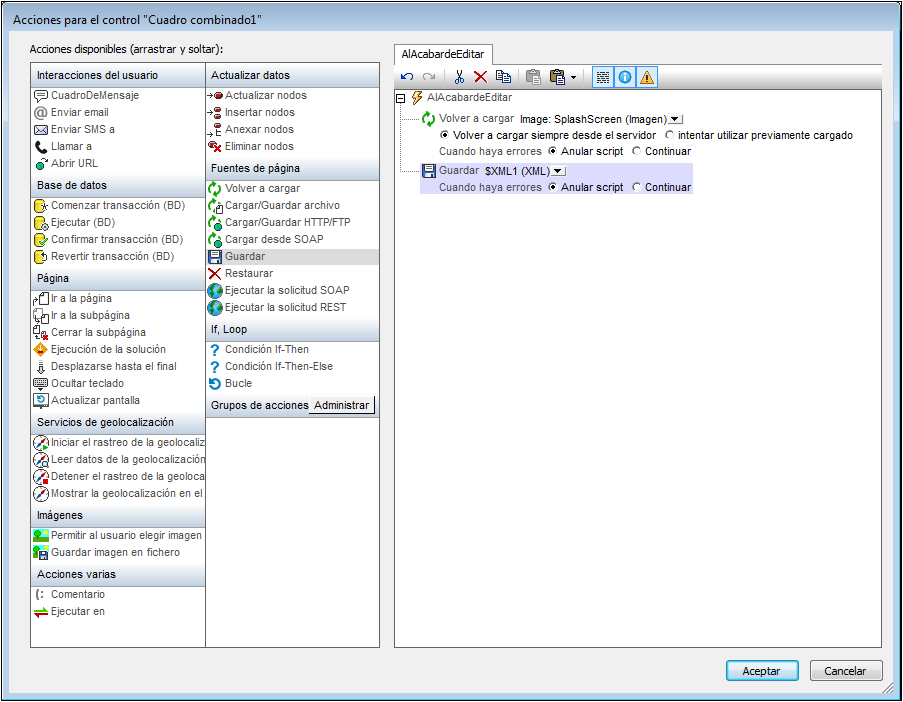Select Ejecutar la solicitud REST action
Screen dimensions: 903x702
[x=278, y=308]
